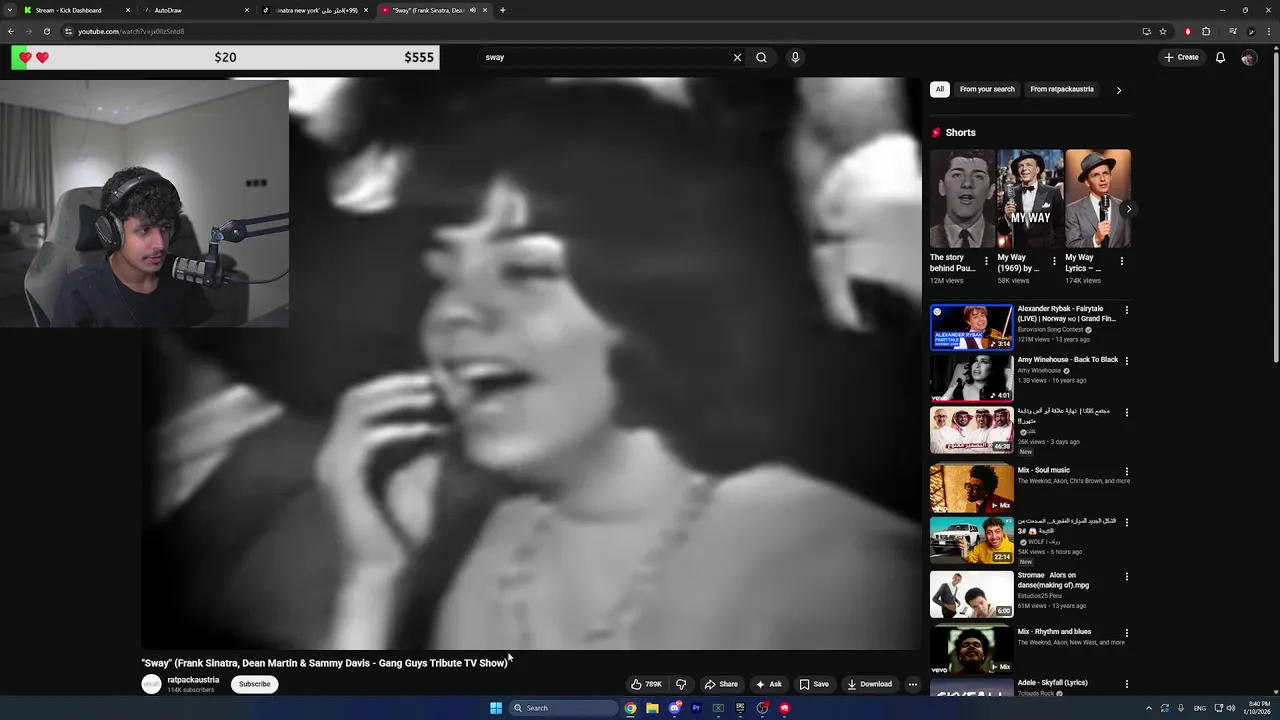This screenshot has height=720, width=1280.
Task: Open the Create menu
Action: pos(1181,57)
